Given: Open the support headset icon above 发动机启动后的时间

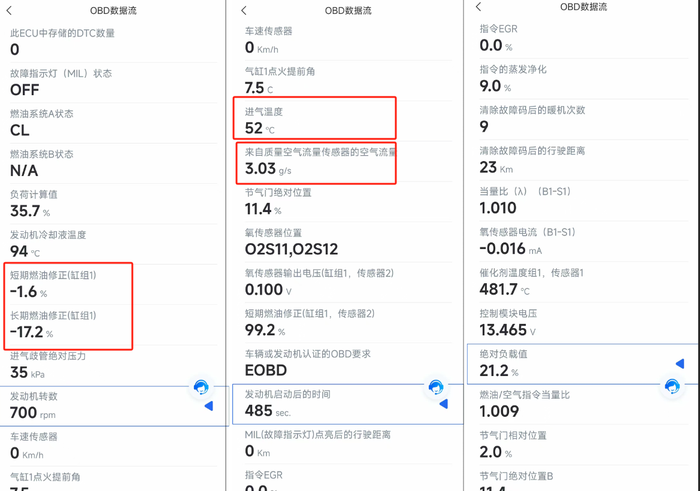Looking at the screenshot, I should 436,387.
